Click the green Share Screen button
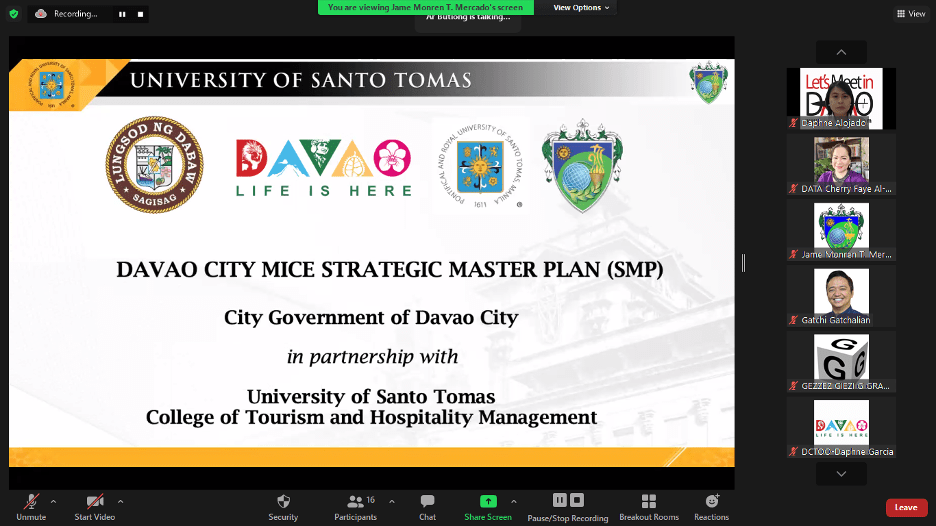Viewport: 936px width, 526px height. (x=488, y=507)
